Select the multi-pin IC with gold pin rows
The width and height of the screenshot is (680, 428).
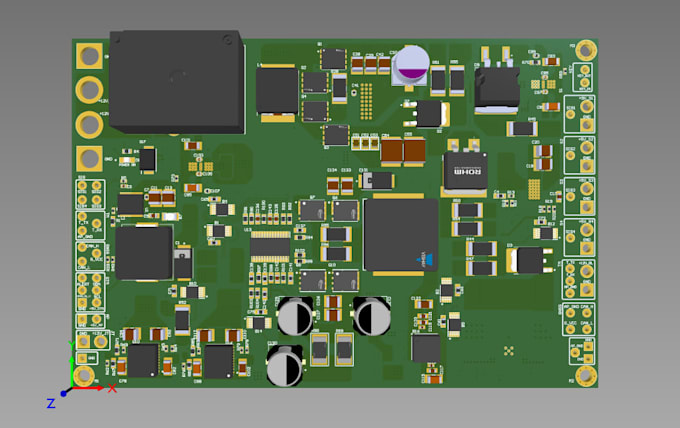tap(270, 247)
